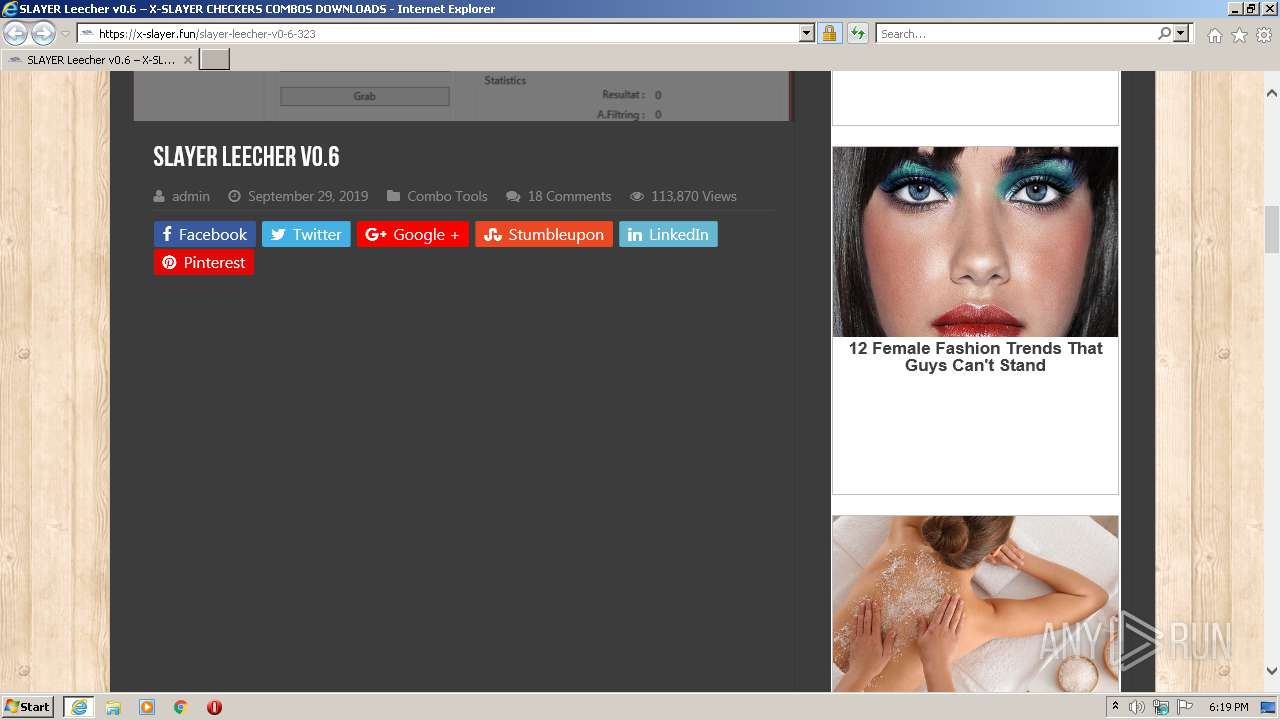Click the Show desktop strip
Screen dimensions: 1280x720
tap(1269, 707)
